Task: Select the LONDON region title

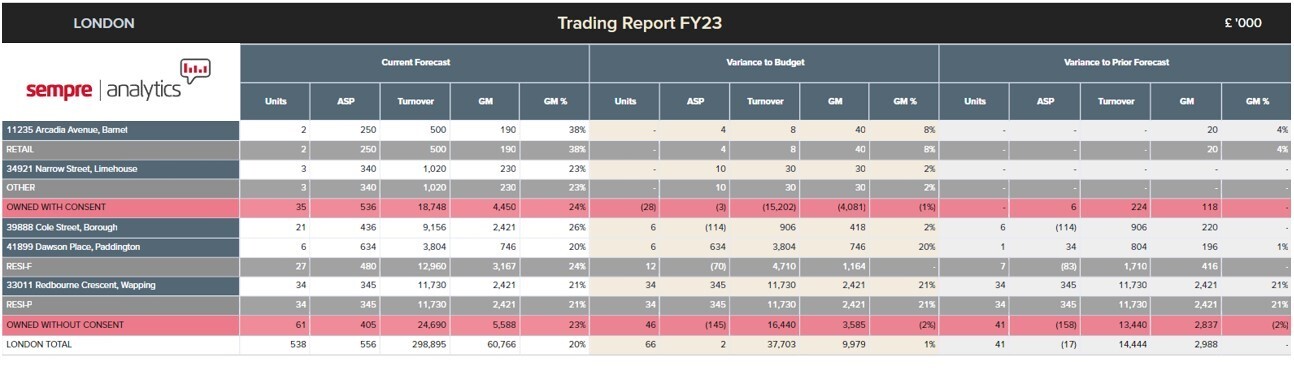Action: pos(104,23)
